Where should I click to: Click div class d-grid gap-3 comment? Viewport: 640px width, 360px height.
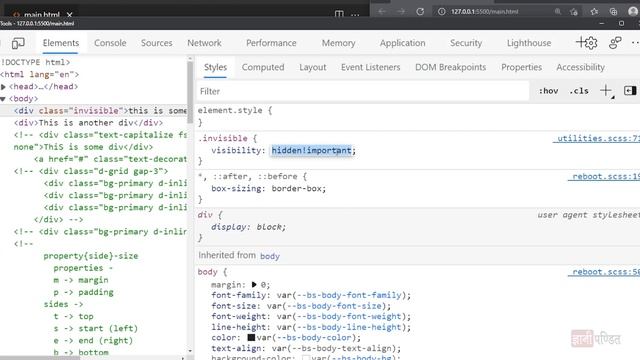point(91,171)
